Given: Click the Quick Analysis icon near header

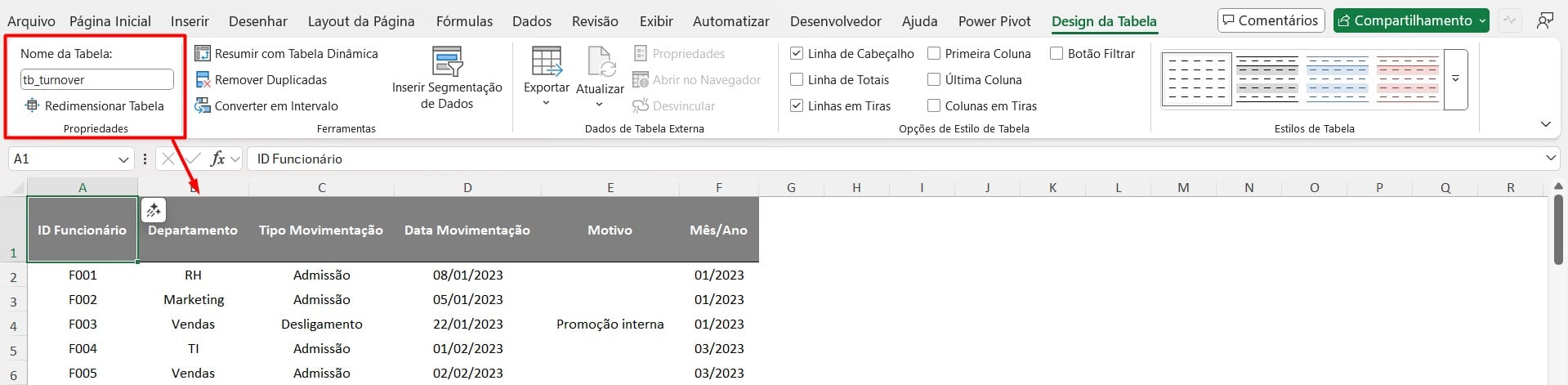Looking at the screenshot, I should pyautogui.click(x=153, y=210).
